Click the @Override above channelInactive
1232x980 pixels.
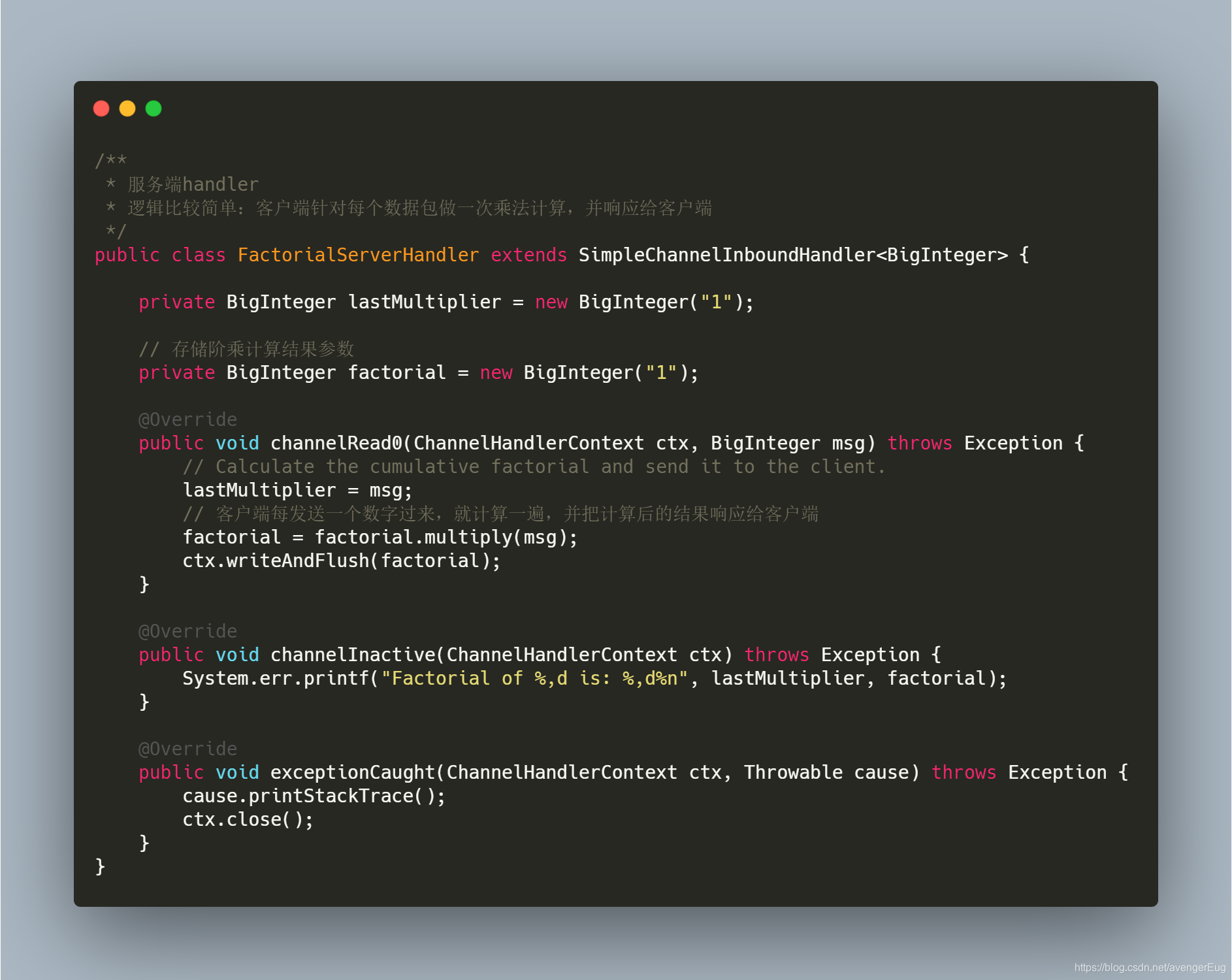(188, 631)
